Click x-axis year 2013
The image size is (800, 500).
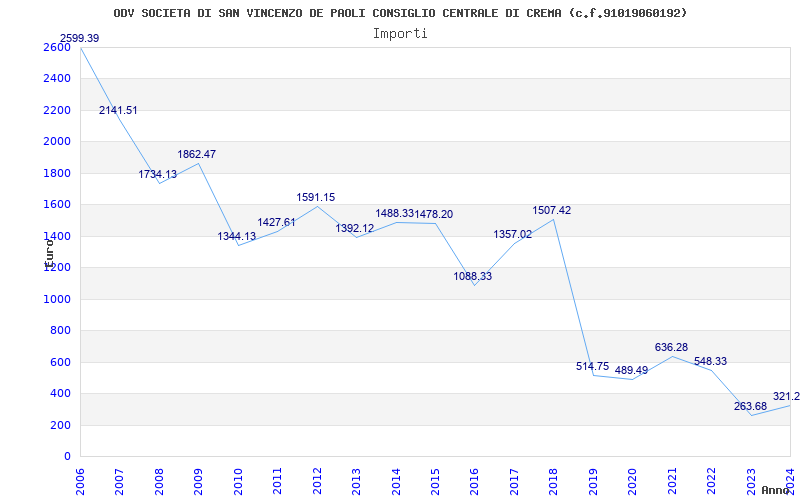[x=356, y=481]
